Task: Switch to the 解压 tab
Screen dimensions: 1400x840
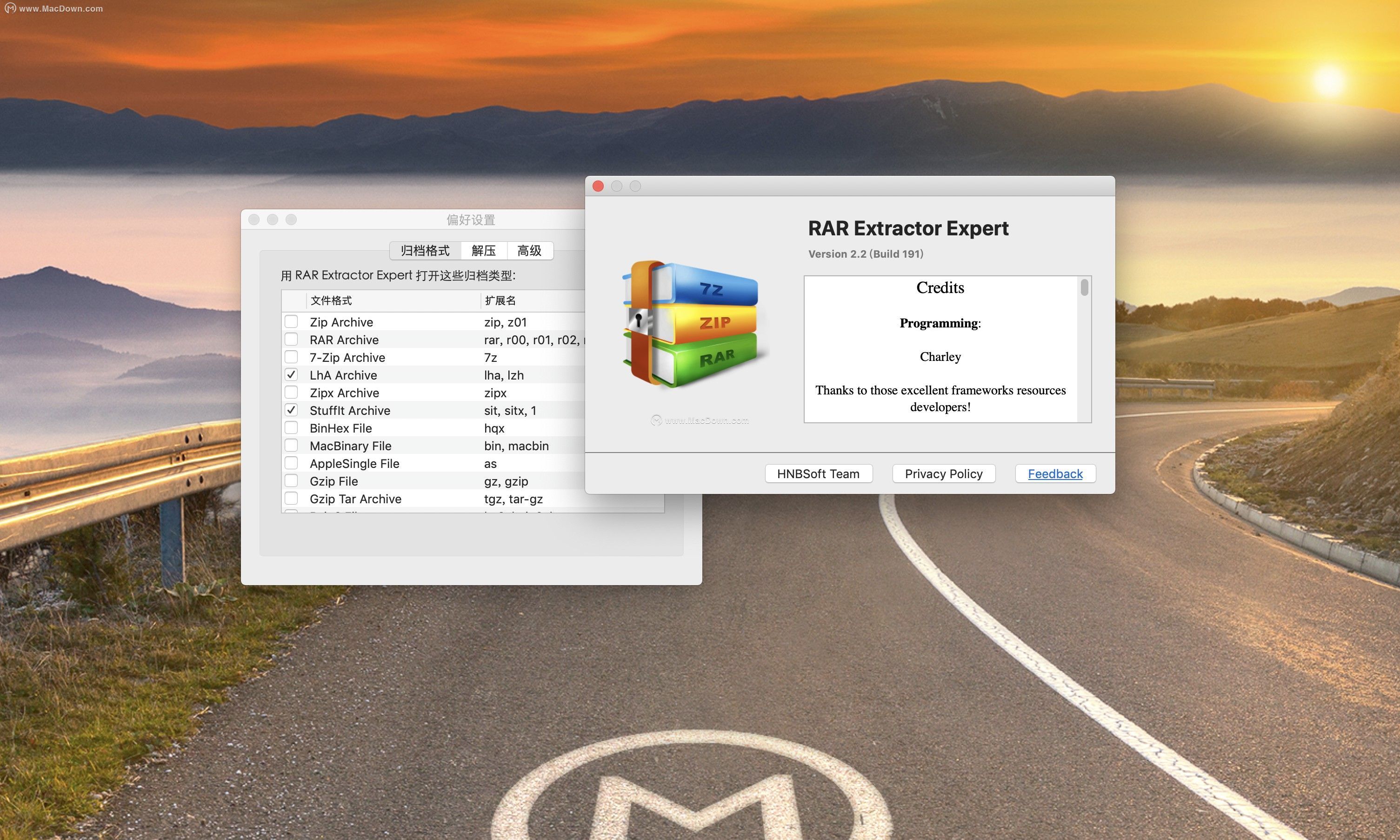Action: point(483,251)
